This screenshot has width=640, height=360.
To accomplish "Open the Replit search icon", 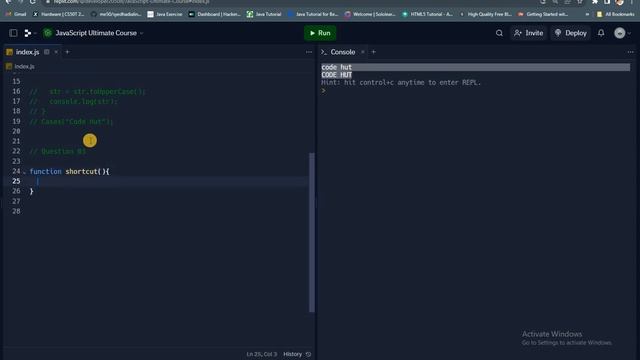I will point(499,33).
